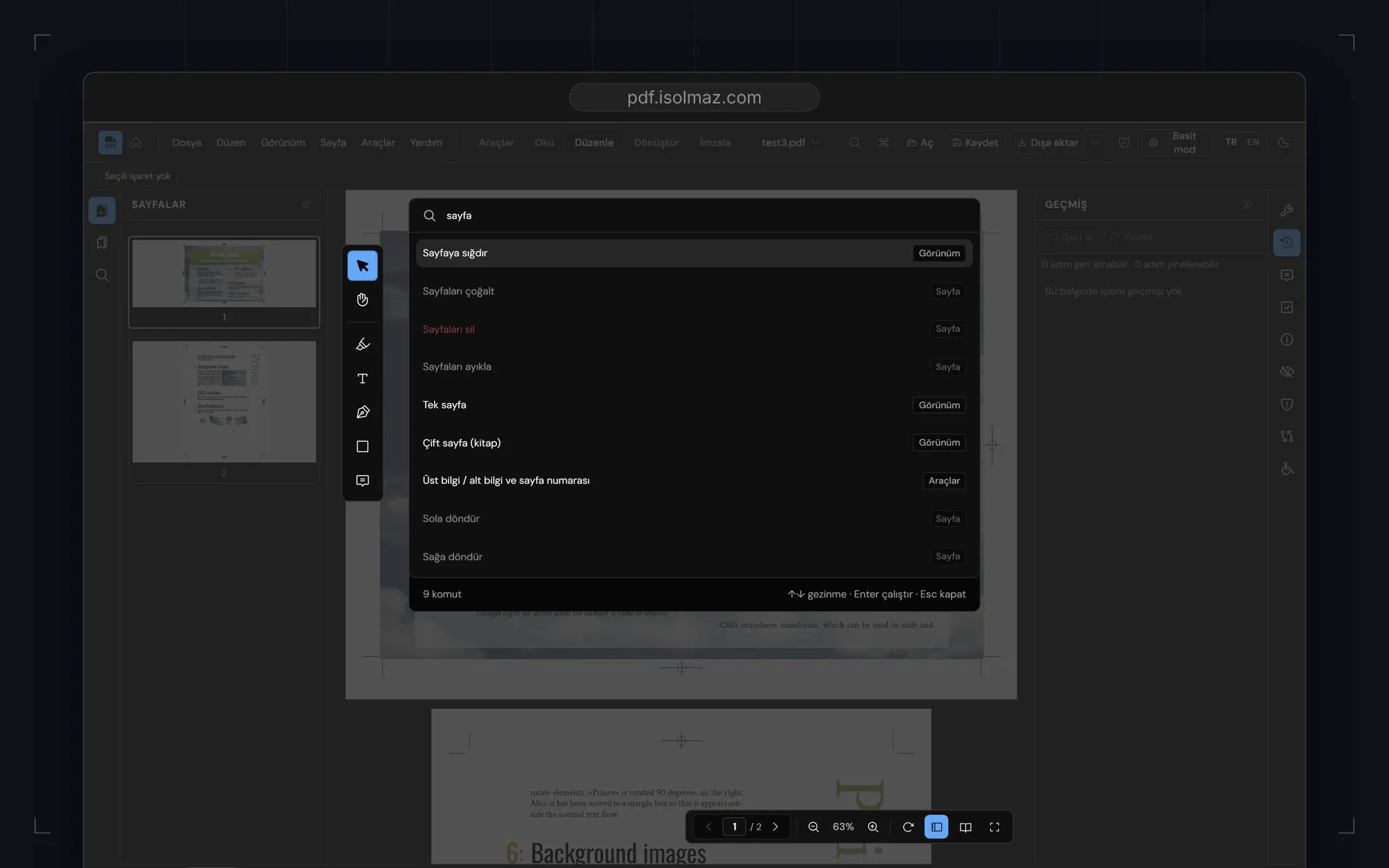Open the history panel icon
The height and width of the screenshot is (868, 1389).
coord(1287,242)
